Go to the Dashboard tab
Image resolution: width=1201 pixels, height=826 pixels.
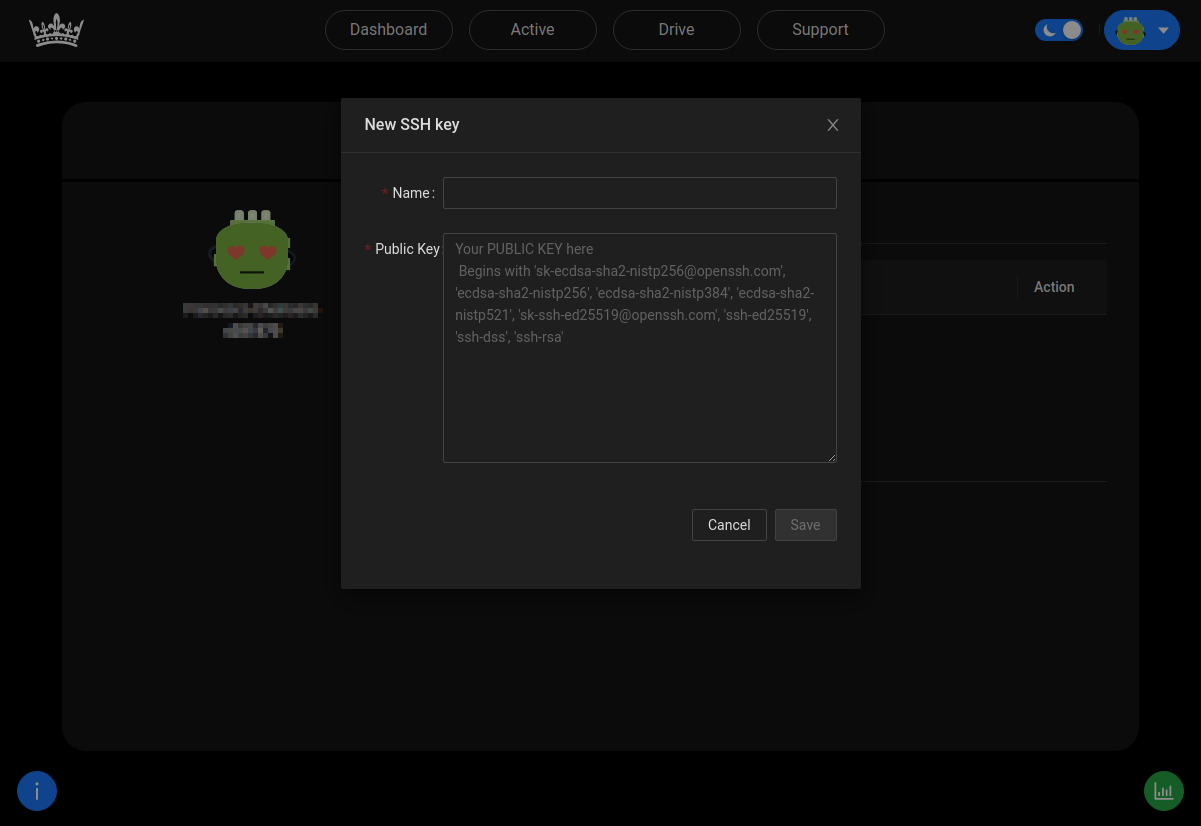388,30
